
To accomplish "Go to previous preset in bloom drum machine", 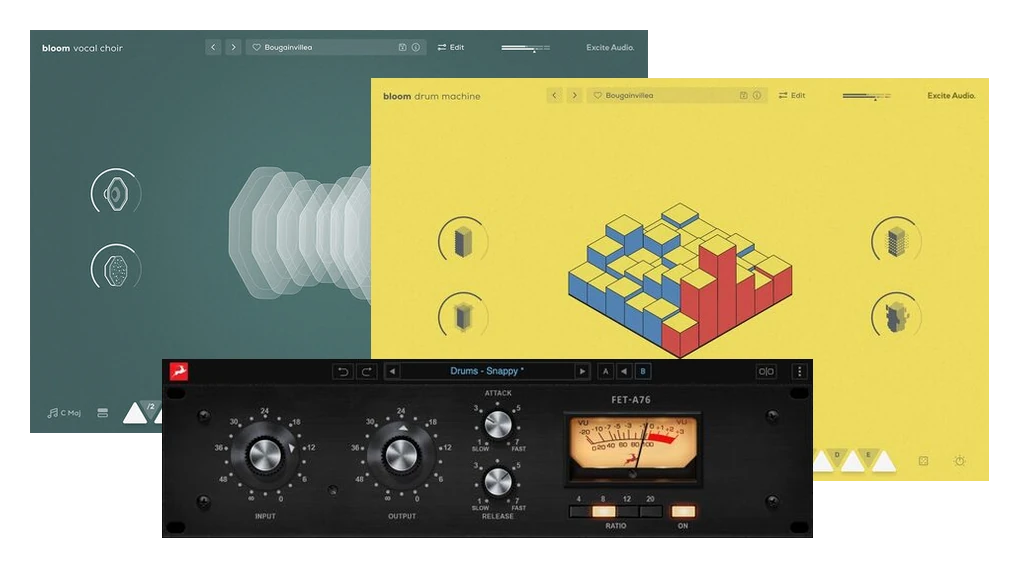I will click(x=554, y=96).
